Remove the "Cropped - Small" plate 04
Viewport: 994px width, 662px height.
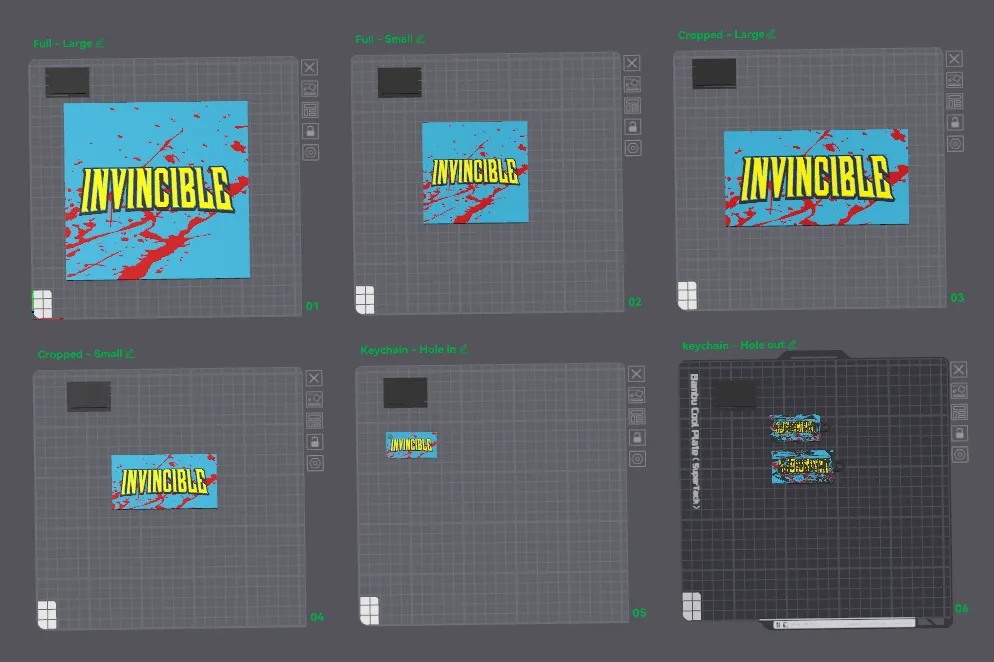tap(314, 378)
